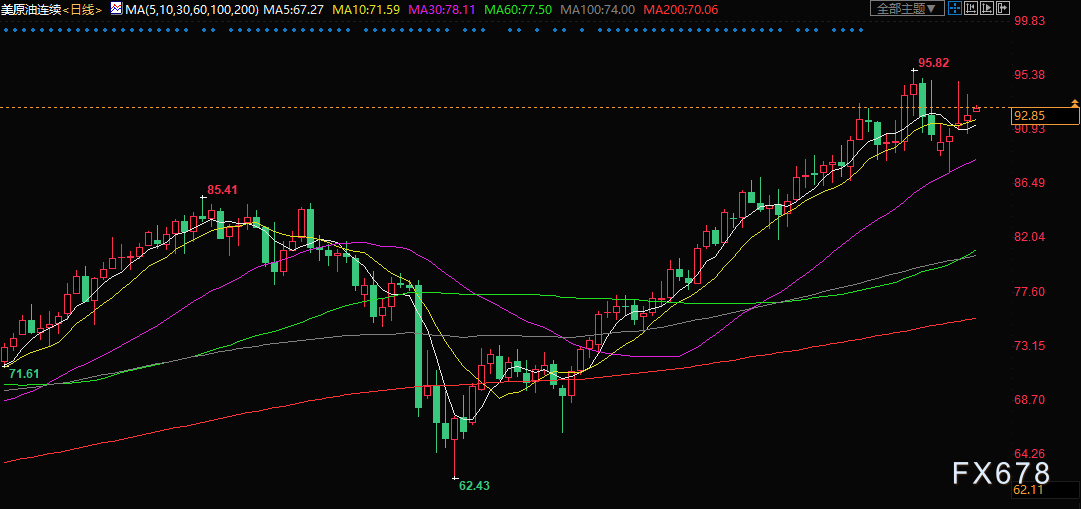This screenshot has height=509, width=1081.
Task: Click the MA indicator chart icon
Action: coord(116,9)
